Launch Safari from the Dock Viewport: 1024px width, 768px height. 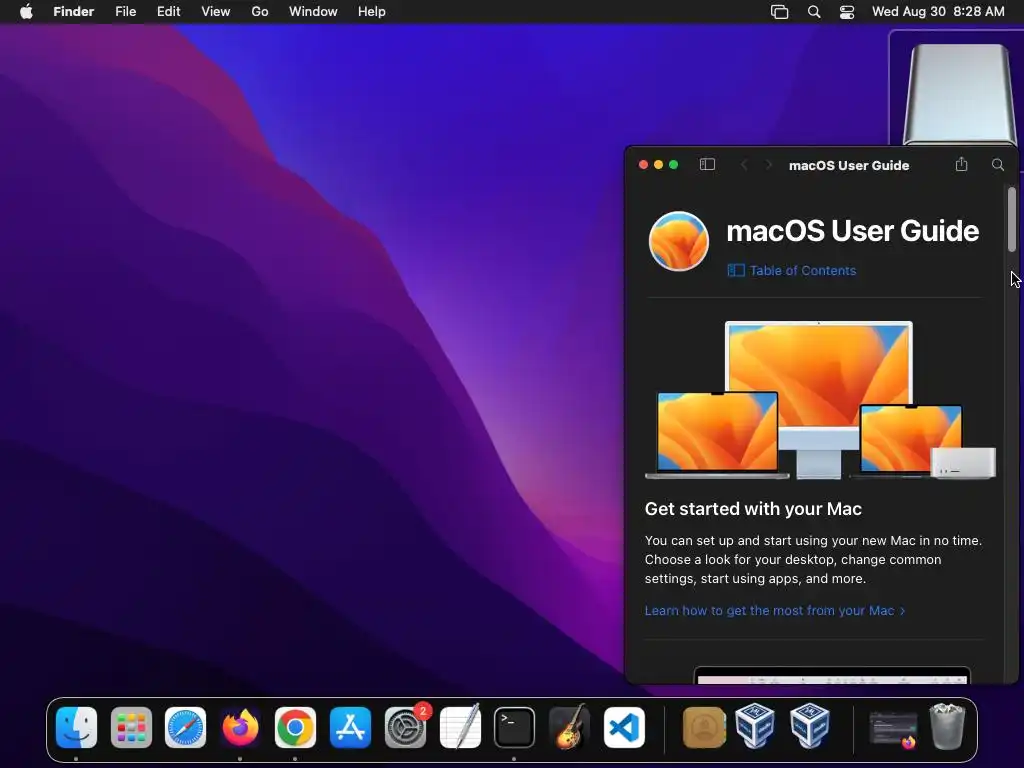(185, 727)
